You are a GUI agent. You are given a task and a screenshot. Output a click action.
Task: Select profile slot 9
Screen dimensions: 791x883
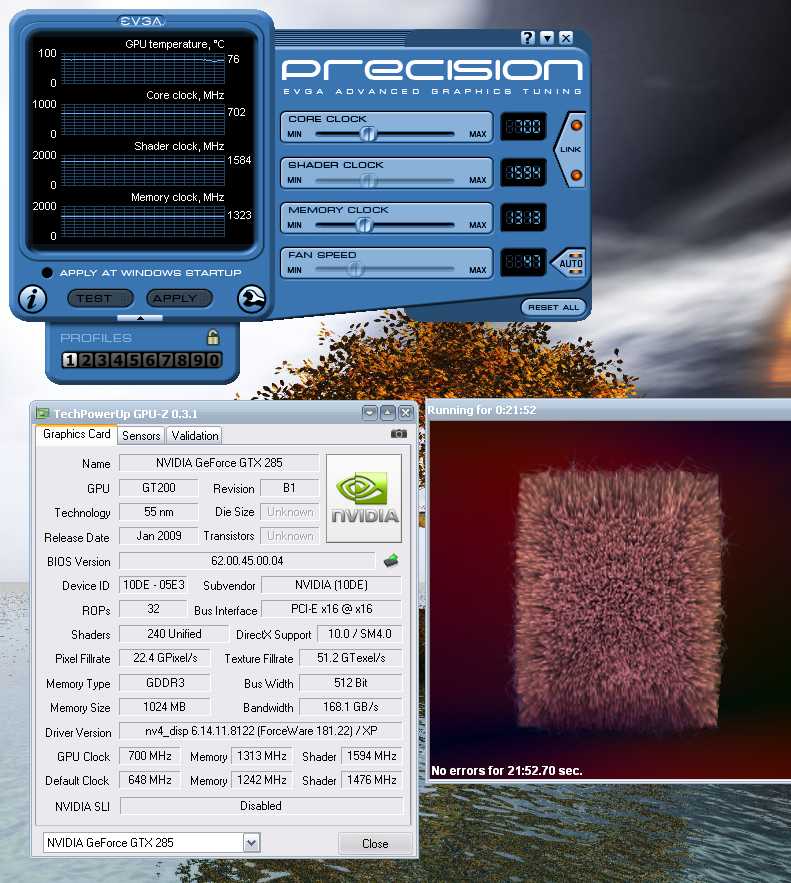tap(198, 360)
